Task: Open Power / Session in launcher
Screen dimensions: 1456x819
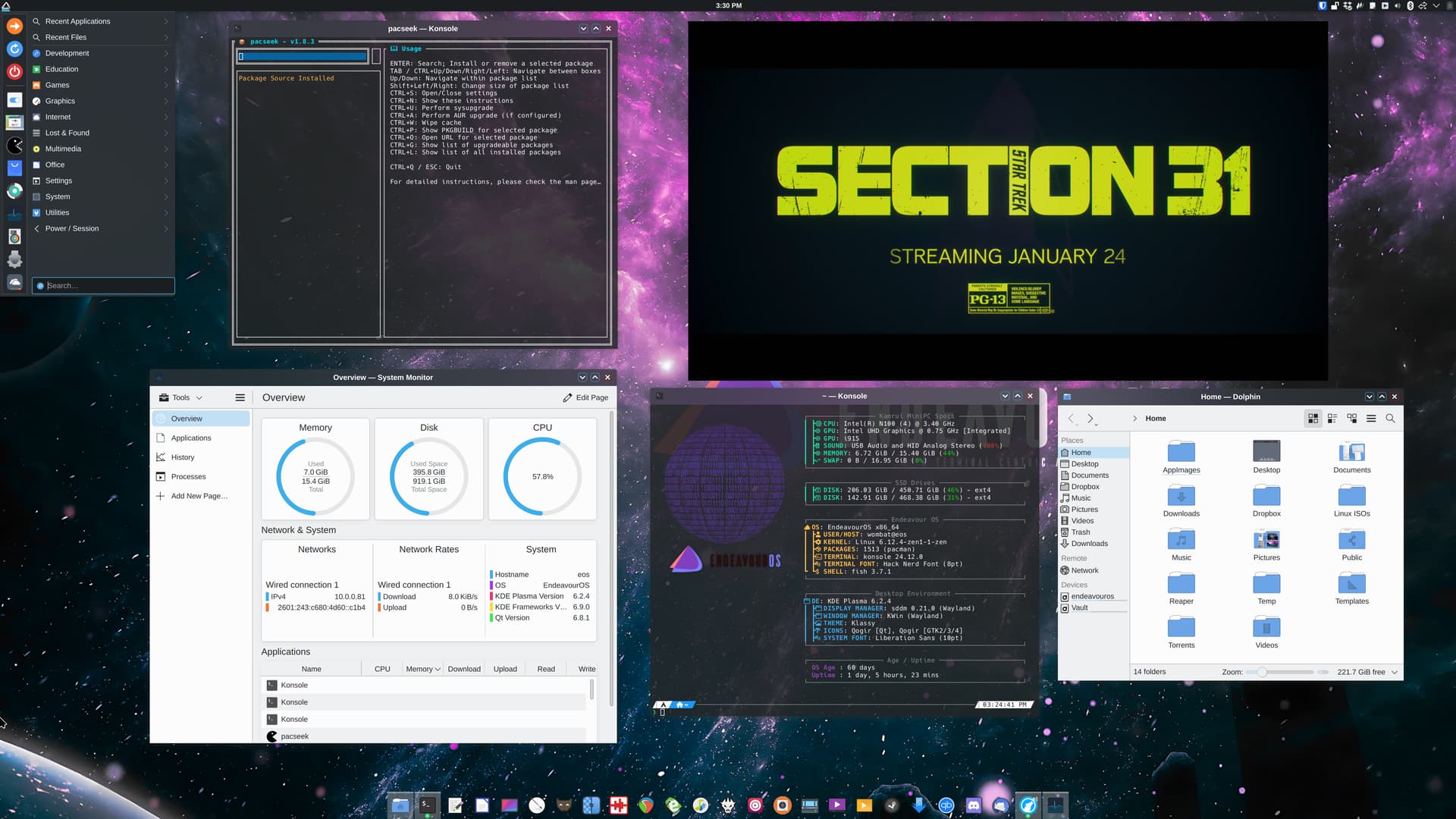Action: (x=100, y=228)
